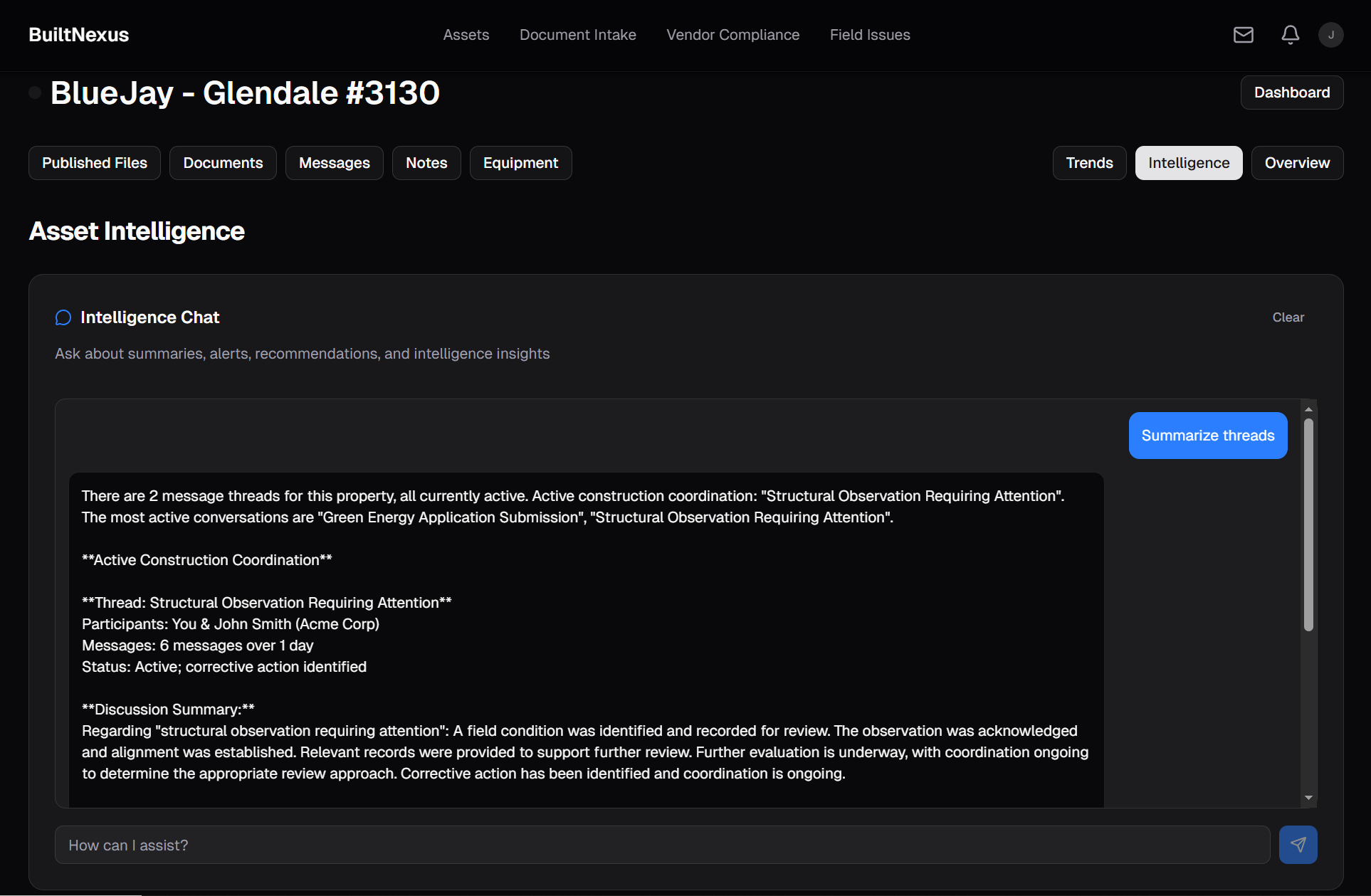Viewport: 1371px width, 896px height.
Task: Open Document Intake from the navigation
Action: (578, 34)
